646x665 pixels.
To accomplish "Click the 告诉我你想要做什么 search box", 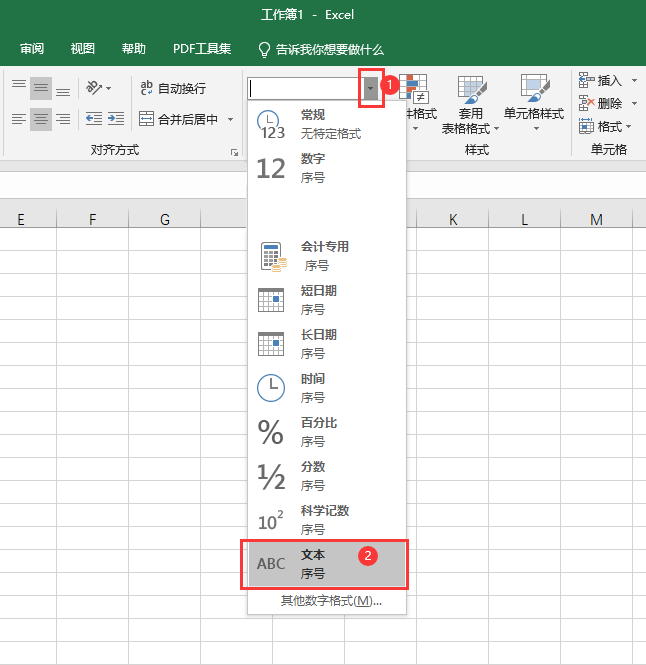I will point(330,50).
